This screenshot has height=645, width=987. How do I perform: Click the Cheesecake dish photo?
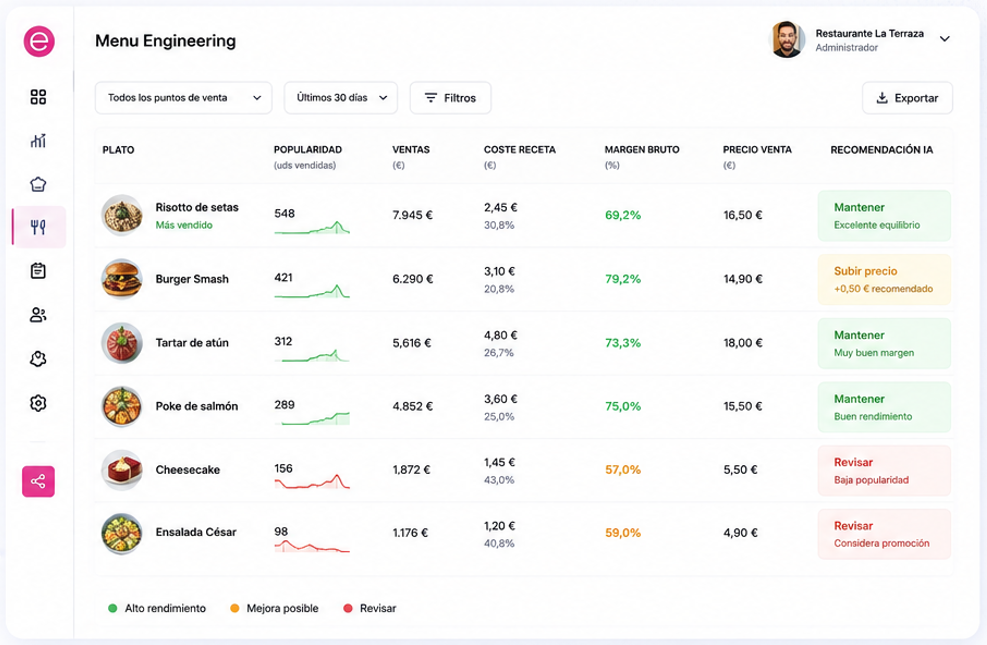[x=122, y=470]
